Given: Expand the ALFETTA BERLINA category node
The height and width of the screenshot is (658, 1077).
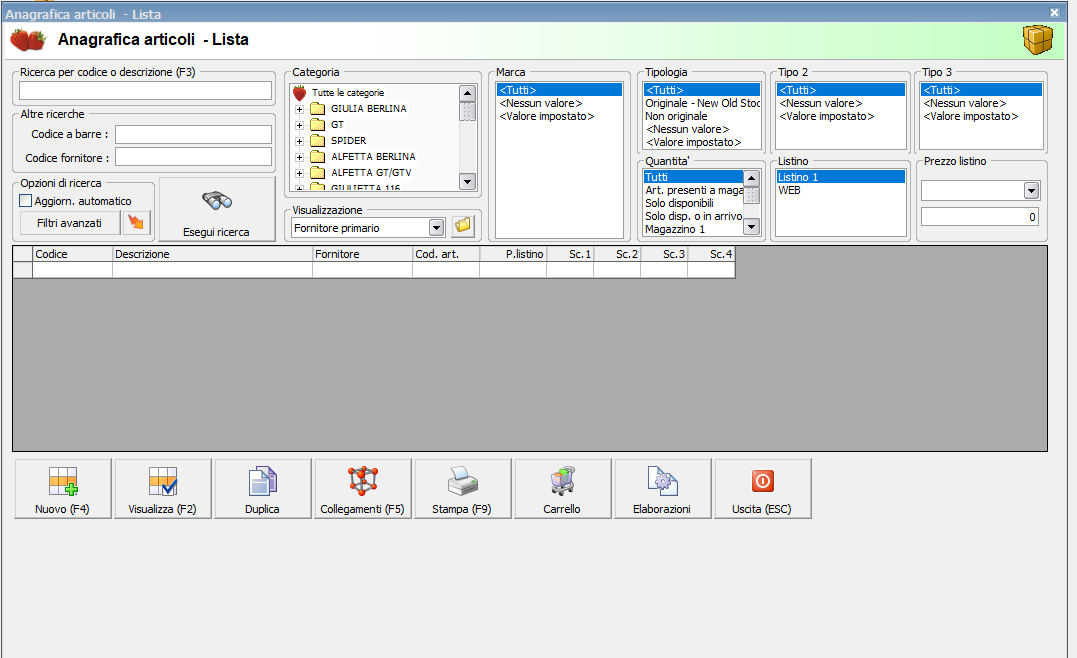Looking at the screenshot, I should 299,157.
